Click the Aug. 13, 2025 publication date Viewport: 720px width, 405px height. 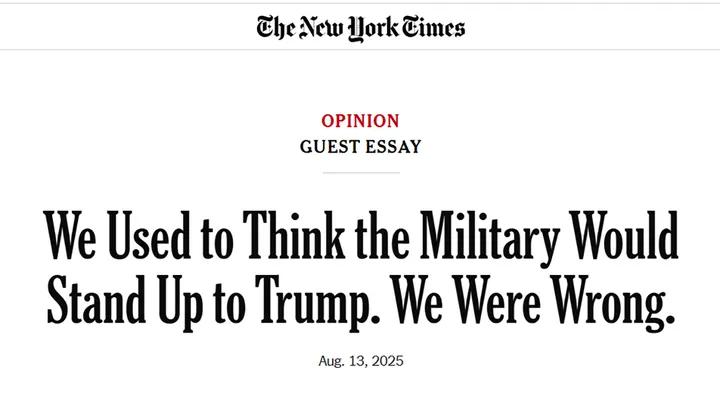click(x=361, y=361)
